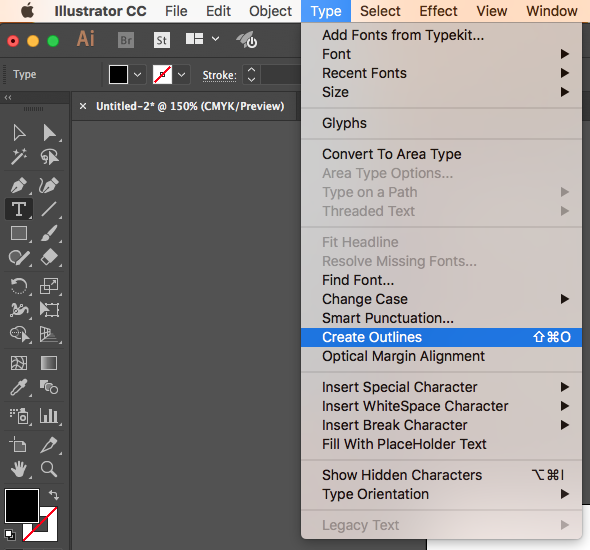Select the Hand tool

(19, 469)
